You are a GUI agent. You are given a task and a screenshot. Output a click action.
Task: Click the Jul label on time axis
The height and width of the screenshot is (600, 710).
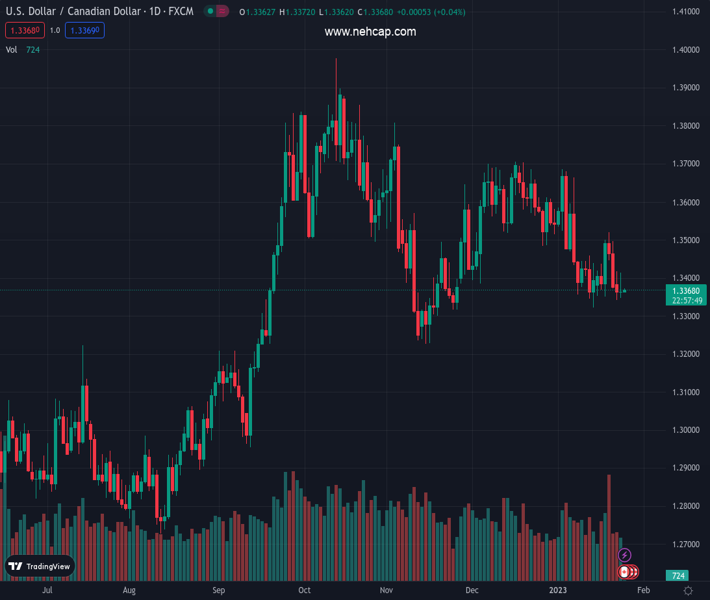pos(47,590)
